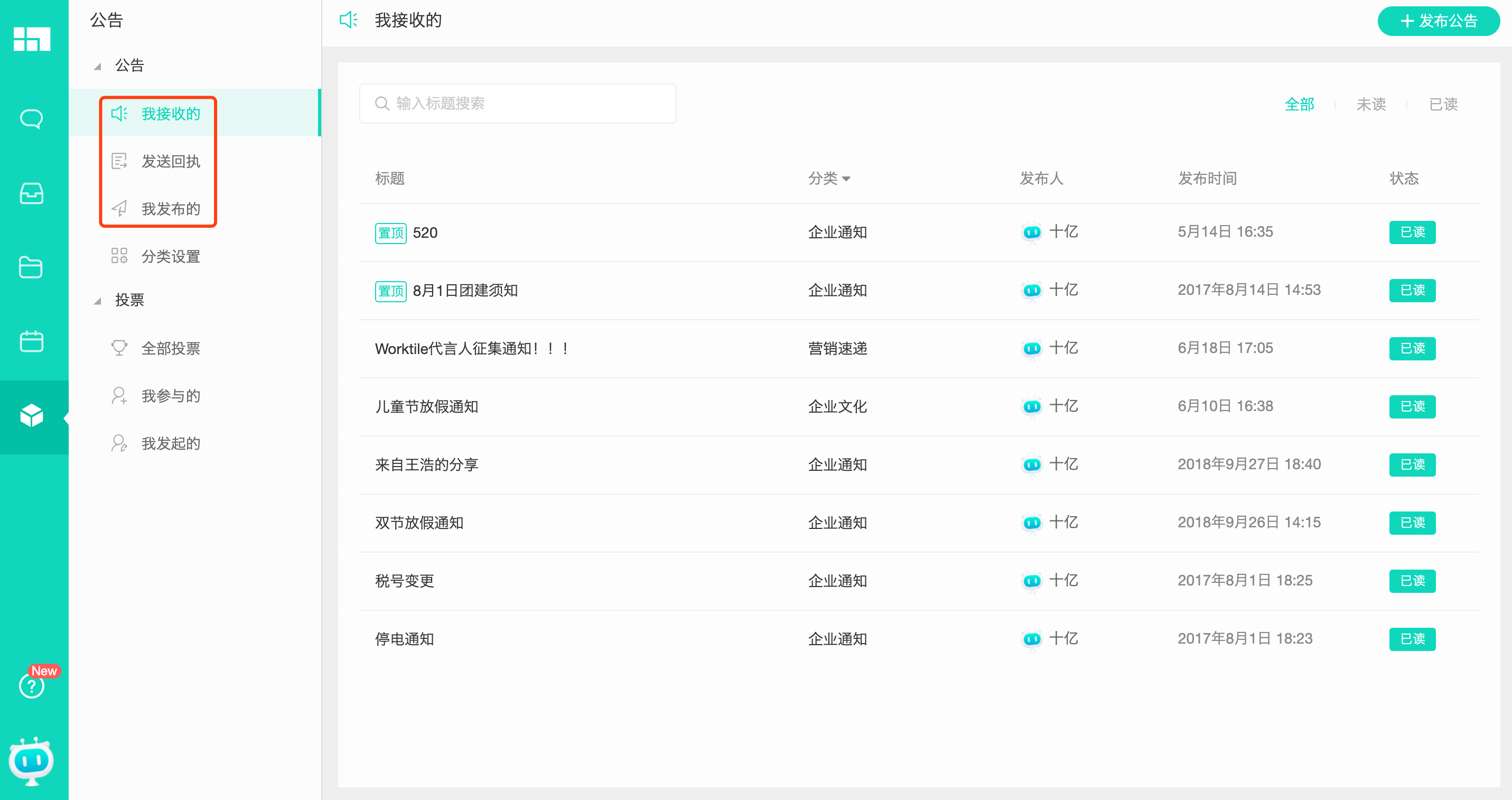Click the 发布公告 button

[x=1438, y=21]
